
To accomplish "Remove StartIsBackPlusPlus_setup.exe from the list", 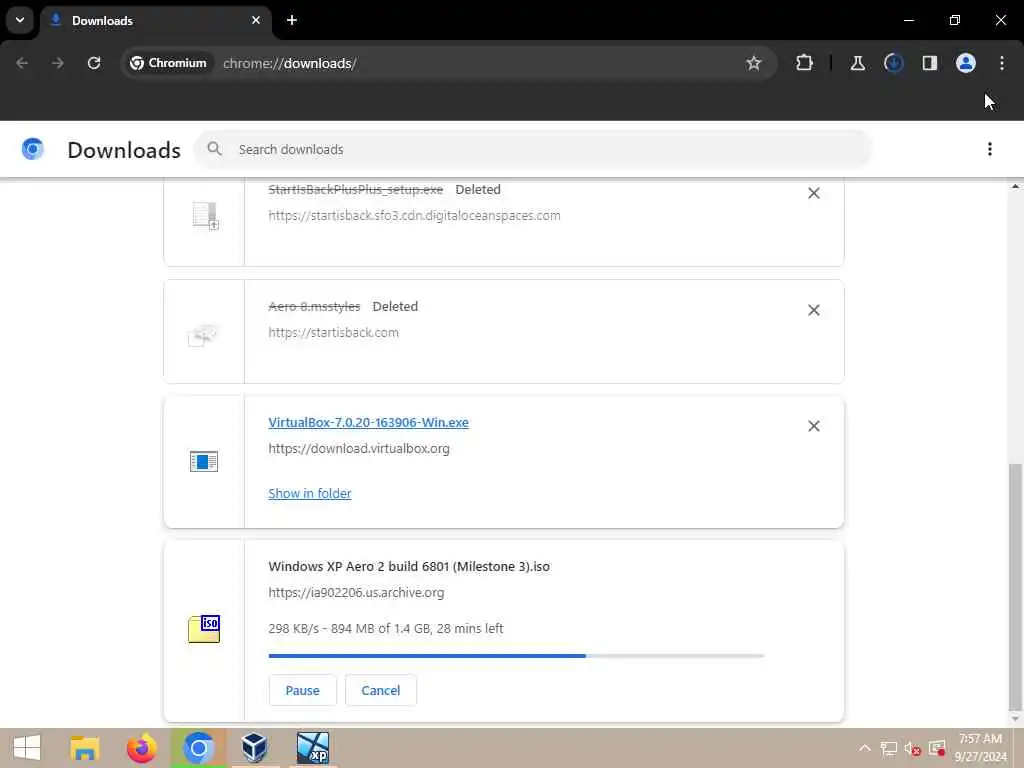I will (813, 193).
